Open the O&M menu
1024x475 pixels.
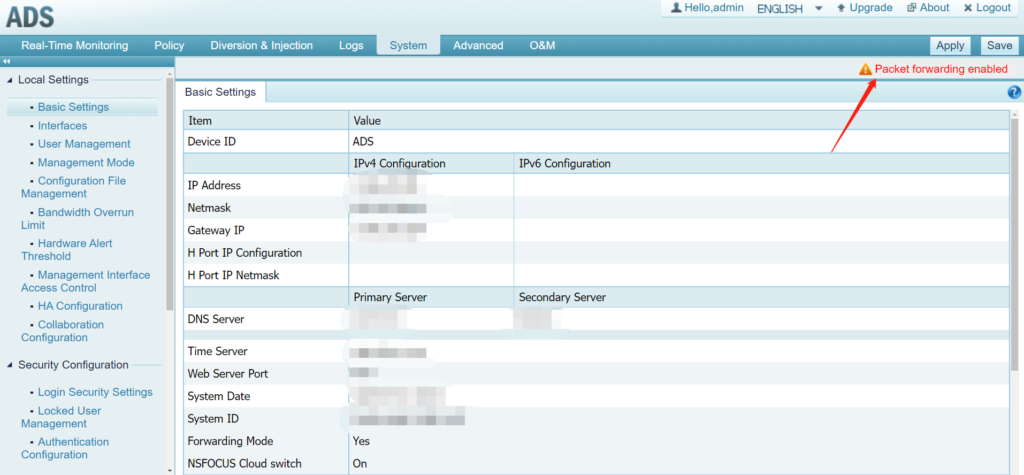(542, 46)
